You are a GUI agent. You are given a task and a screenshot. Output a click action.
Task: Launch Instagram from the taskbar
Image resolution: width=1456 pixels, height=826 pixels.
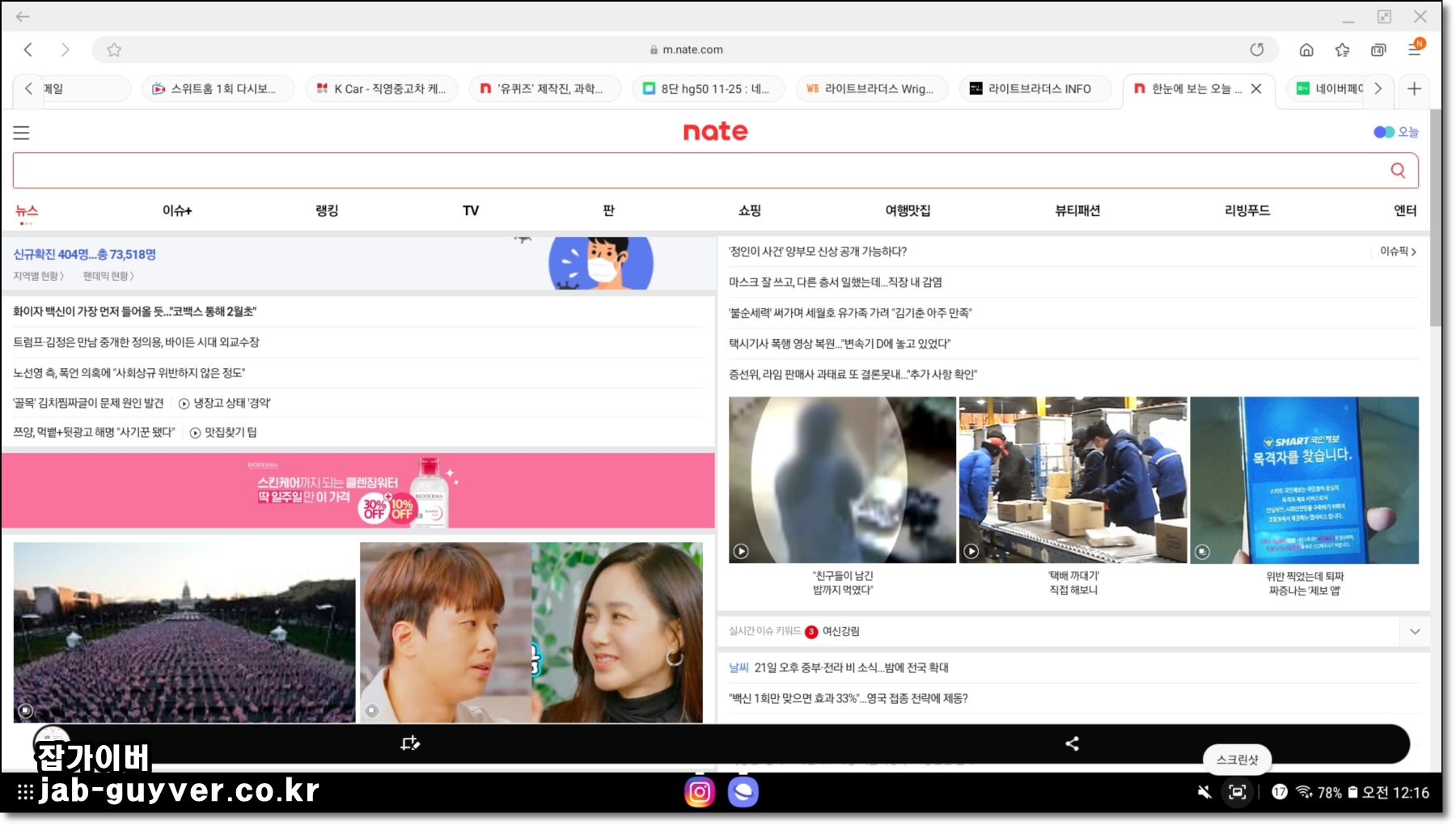pos(699,792)
